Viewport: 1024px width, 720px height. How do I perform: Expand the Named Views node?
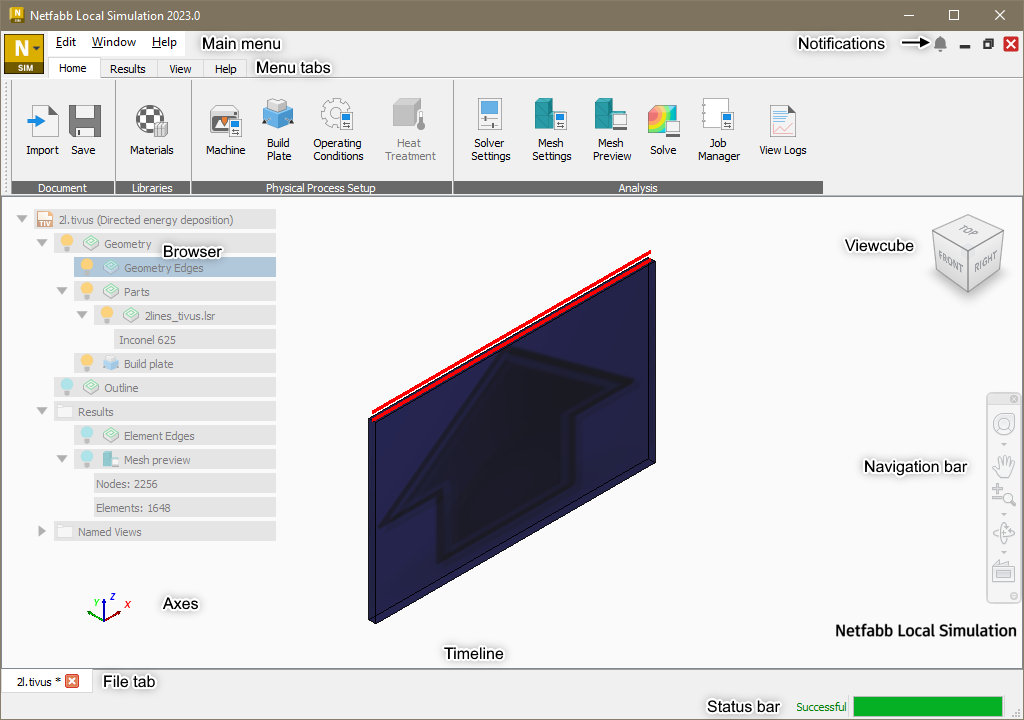coord(42,531)
